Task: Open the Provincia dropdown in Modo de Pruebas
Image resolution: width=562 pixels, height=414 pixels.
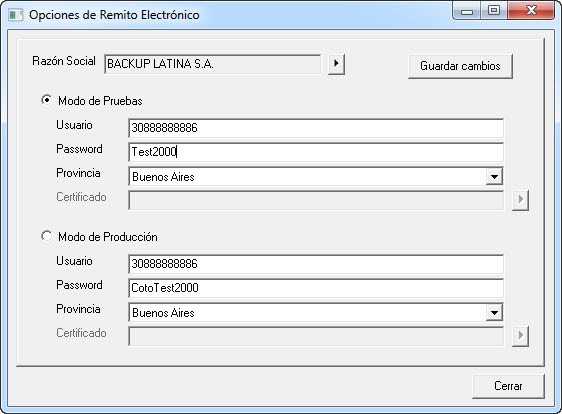Action: pos(494,177)
